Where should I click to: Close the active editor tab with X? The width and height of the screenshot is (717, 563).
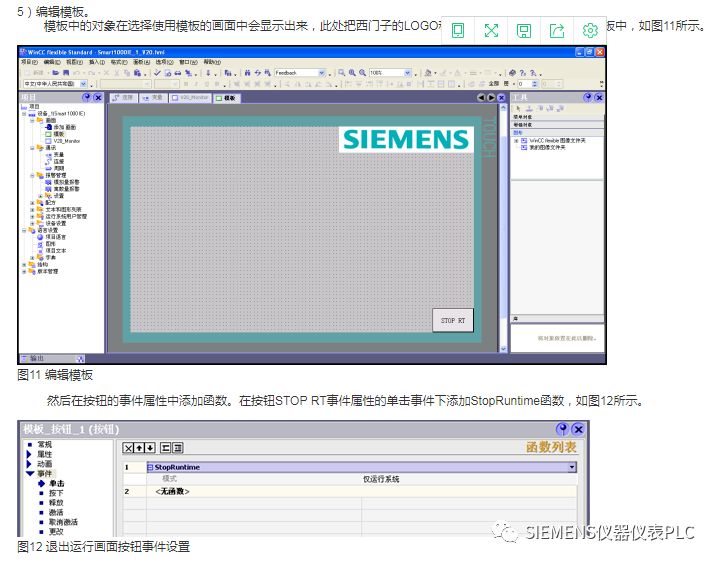[501, 97]
